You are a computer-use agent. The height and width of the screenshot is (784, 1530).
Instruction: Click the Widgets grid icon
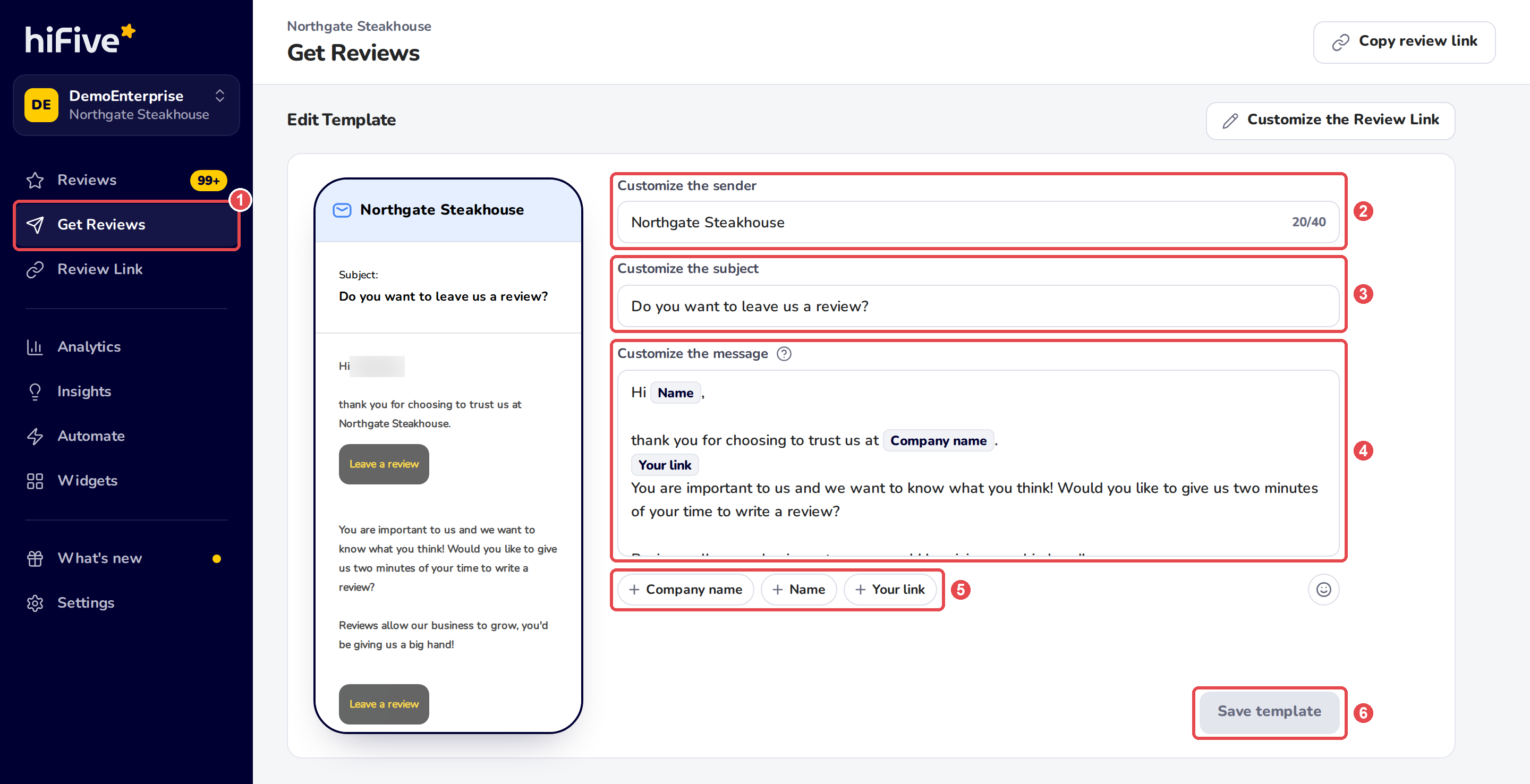pyautogui.click(x=35, y=481)
